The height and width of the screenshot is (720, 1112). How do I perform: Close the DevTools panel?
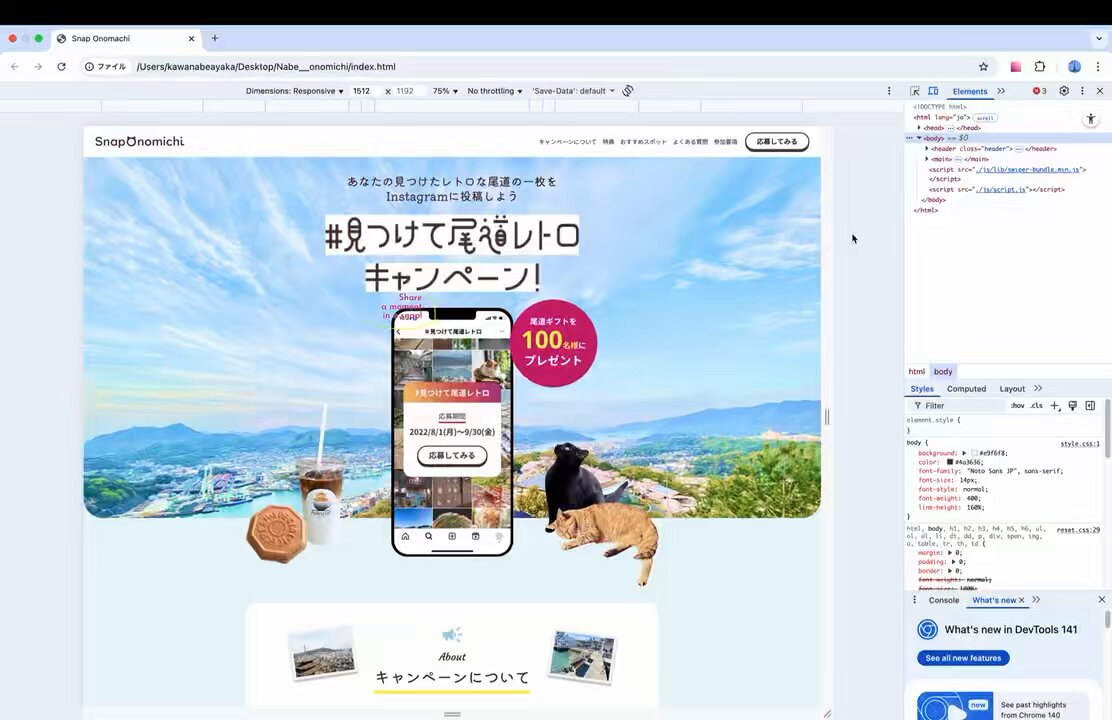coord(1100,91)
